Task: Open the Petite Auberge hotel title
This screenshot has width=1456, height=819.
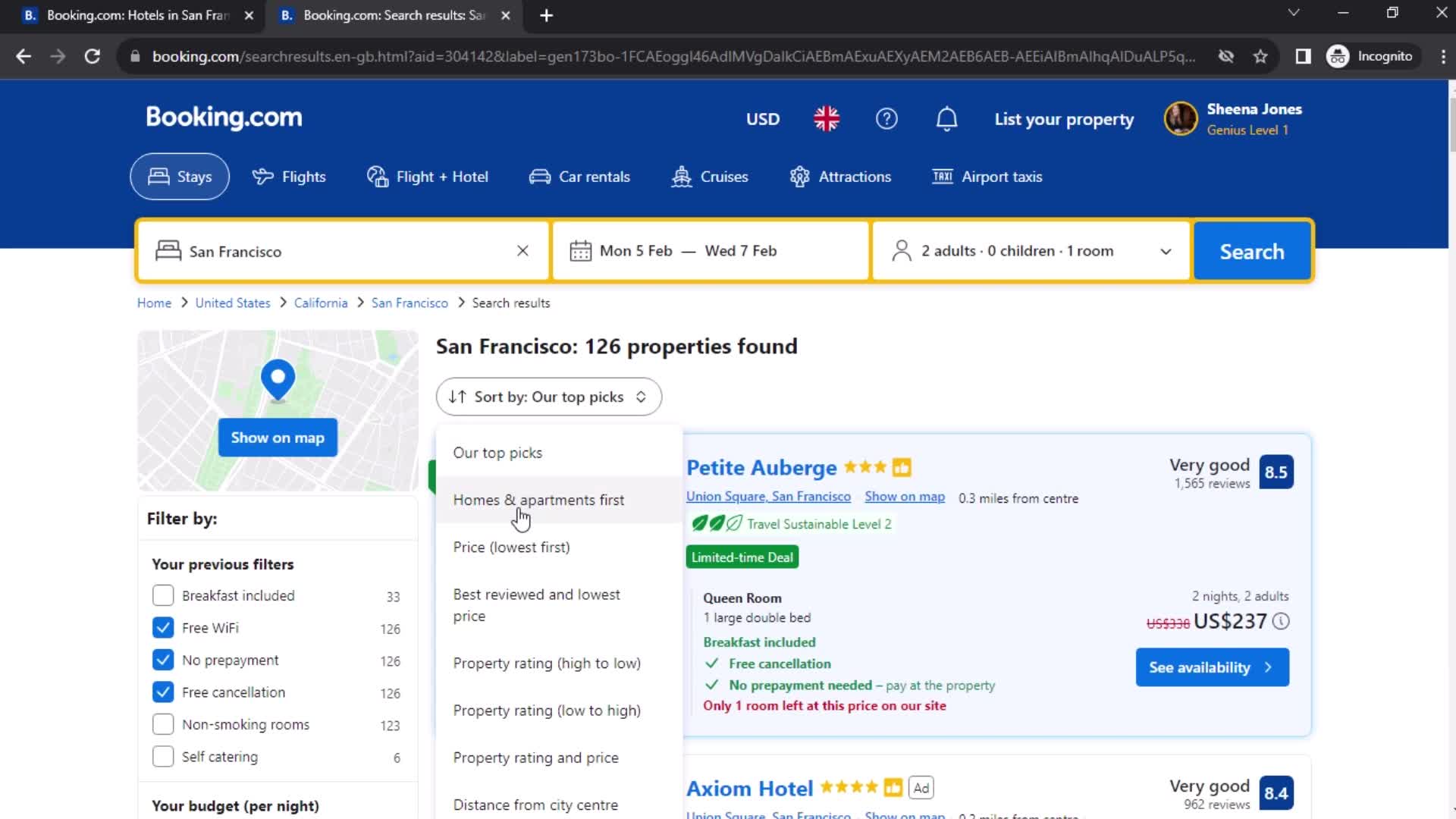Action: (761, 468)
